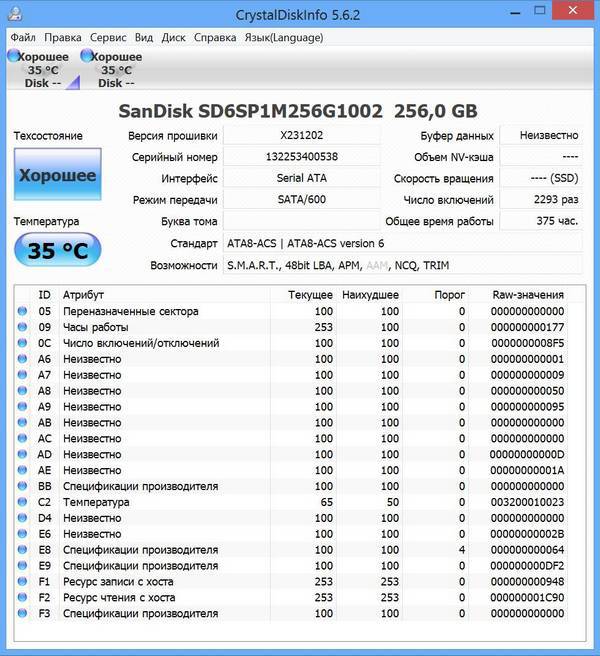
Task: Open the Вид menu
Action: pos(144,38)
